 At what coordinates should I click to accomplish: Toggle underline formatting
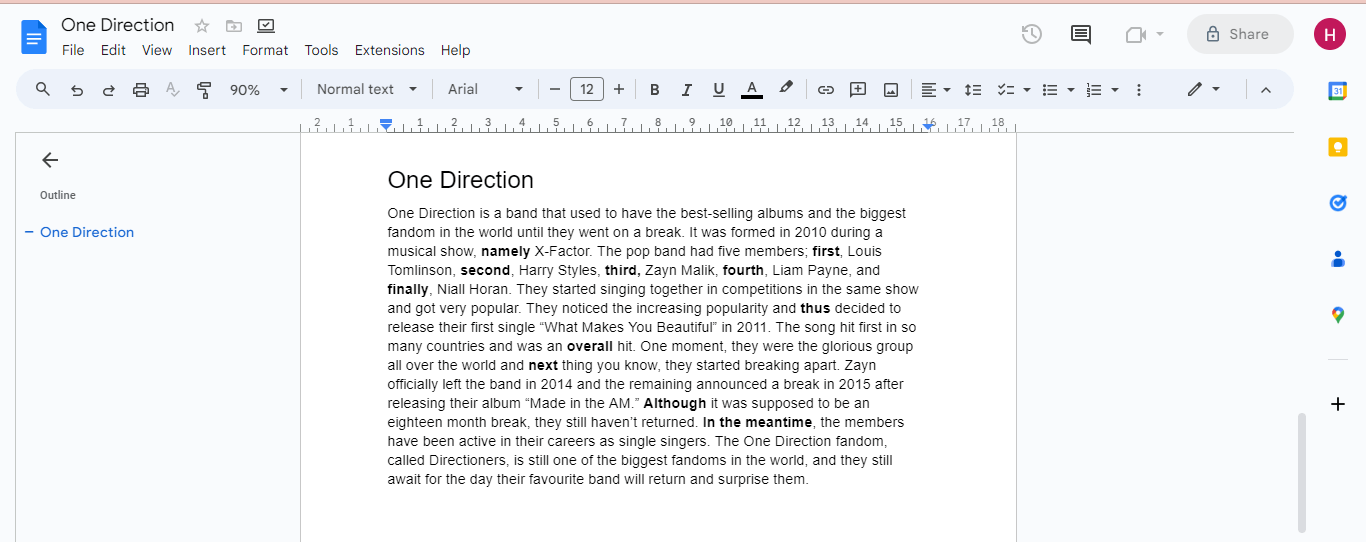(719, 90)
